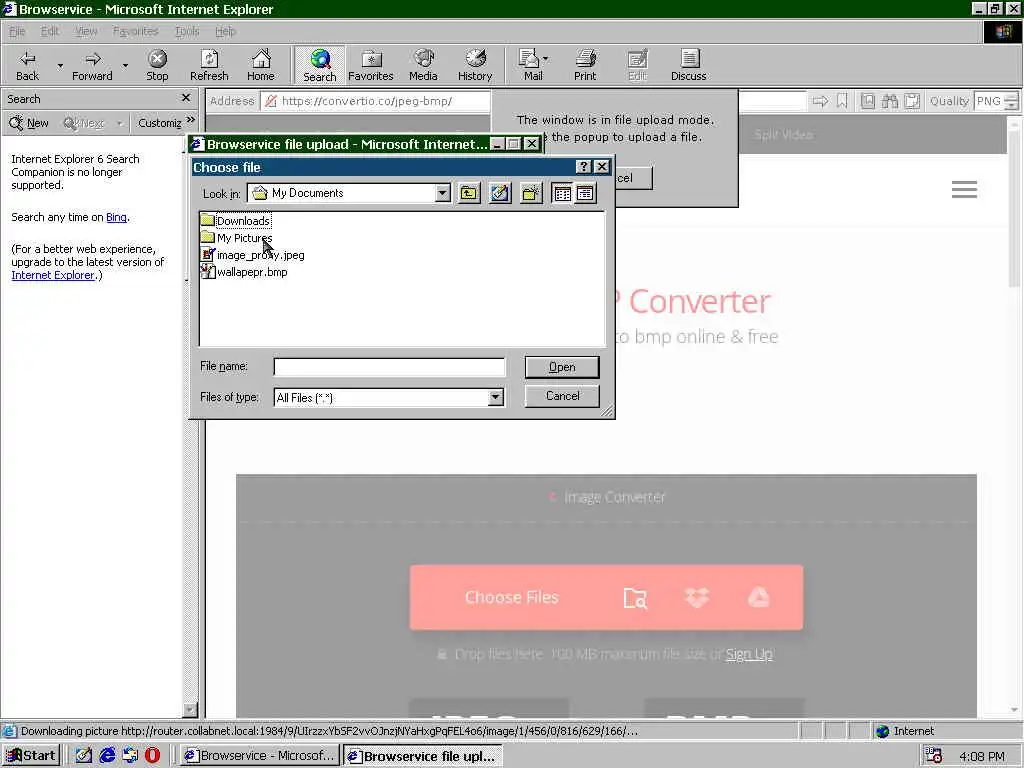The height and width of the screenshot is (768, 1024).
Task: Launch Opera icon in quick launch
Action: tap(152, 756)
